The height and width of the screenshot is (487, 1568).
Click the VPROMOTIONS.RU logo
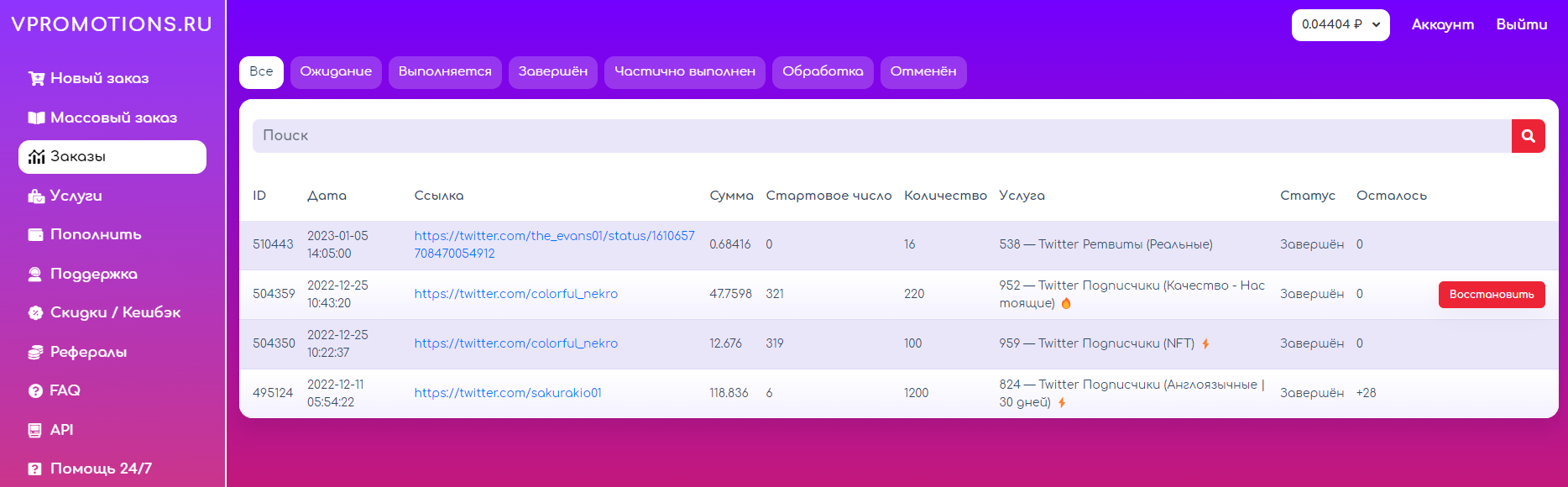[112, 24]
